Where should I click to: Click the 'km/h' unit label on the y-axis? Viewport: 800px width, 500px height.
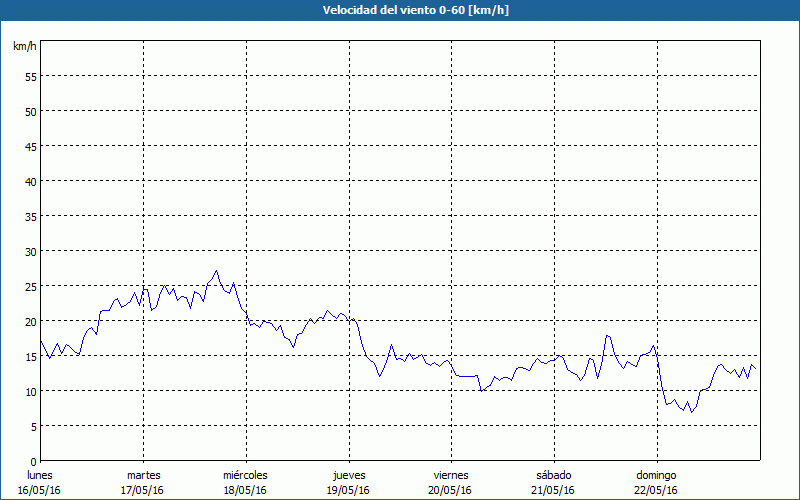point(24,47)
